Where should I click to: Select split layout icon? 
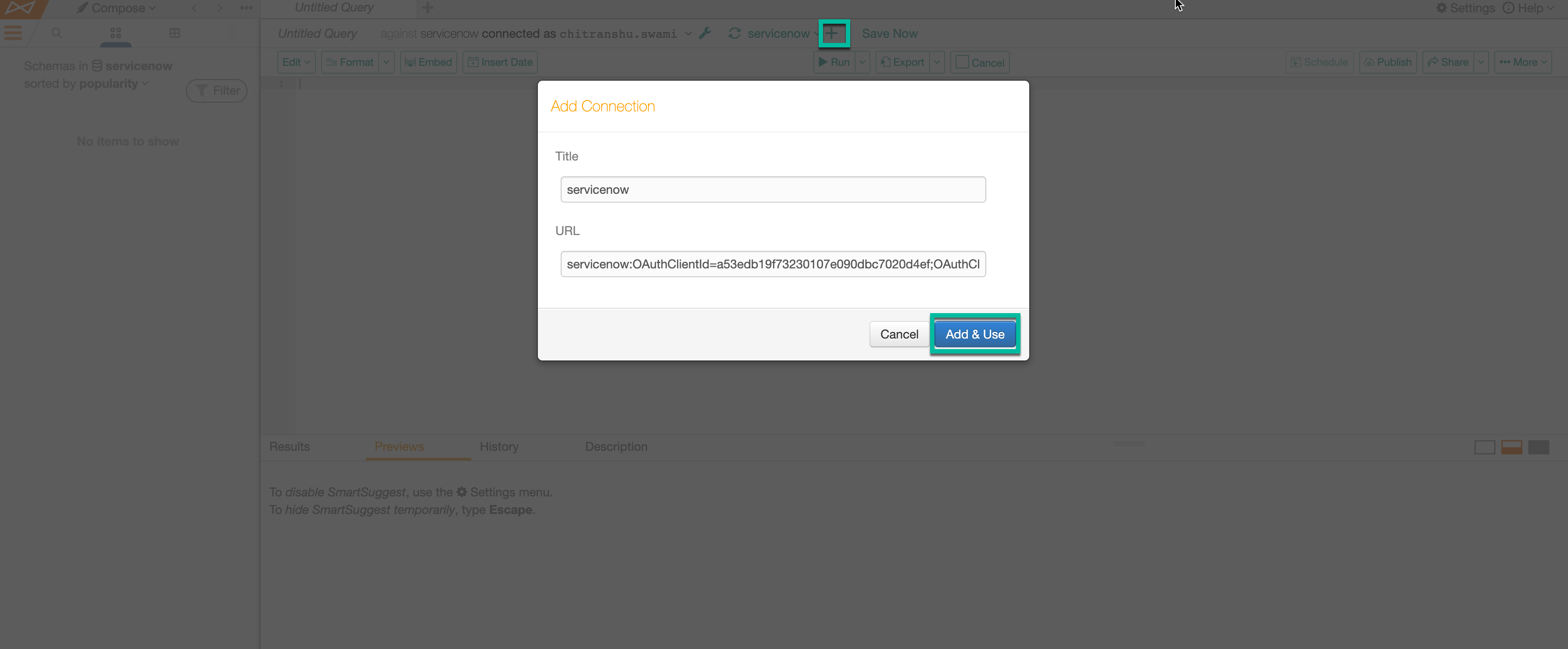[1511, 447]
